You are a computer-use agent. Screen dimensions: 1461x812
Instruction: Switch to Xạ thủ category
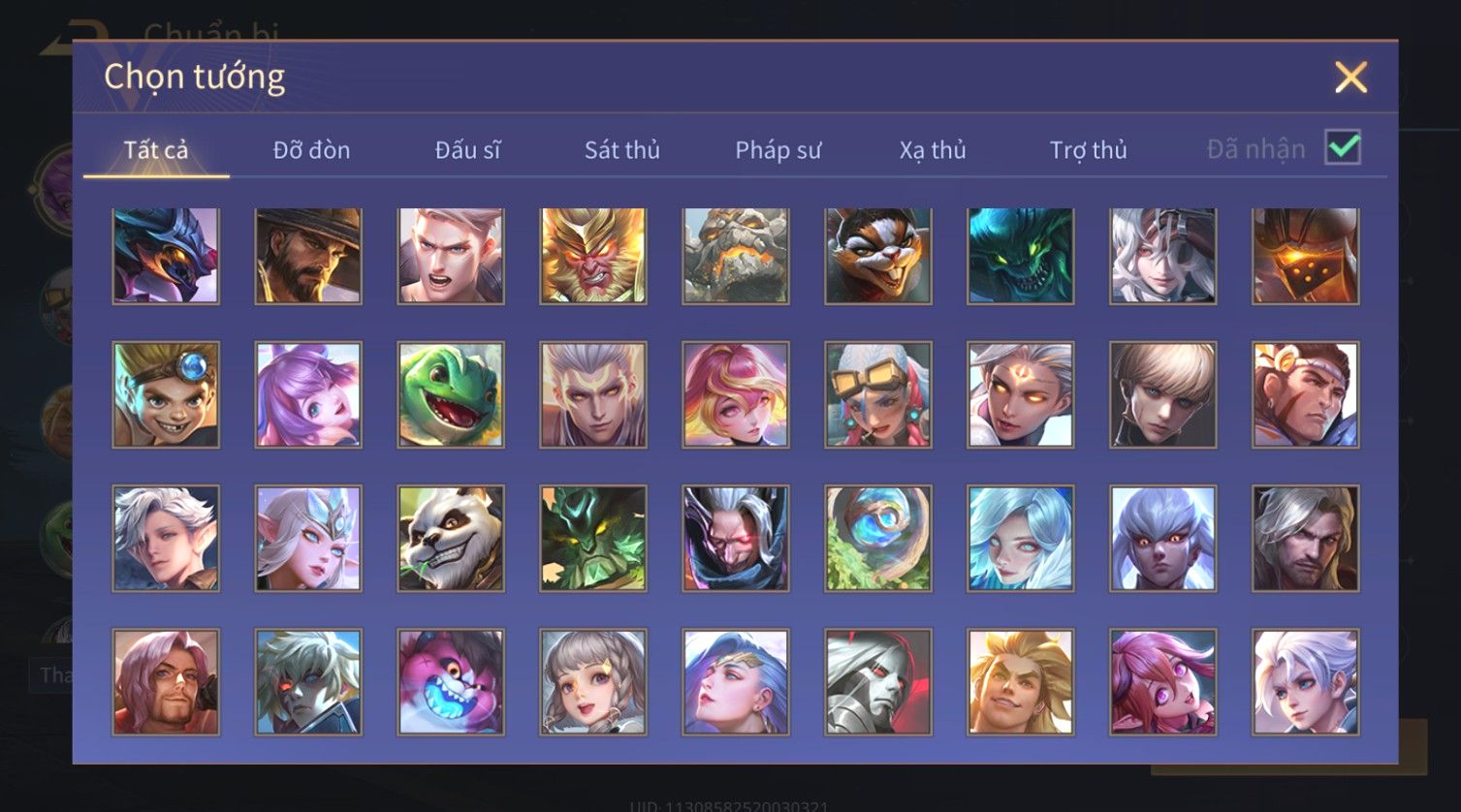(933, 150)
